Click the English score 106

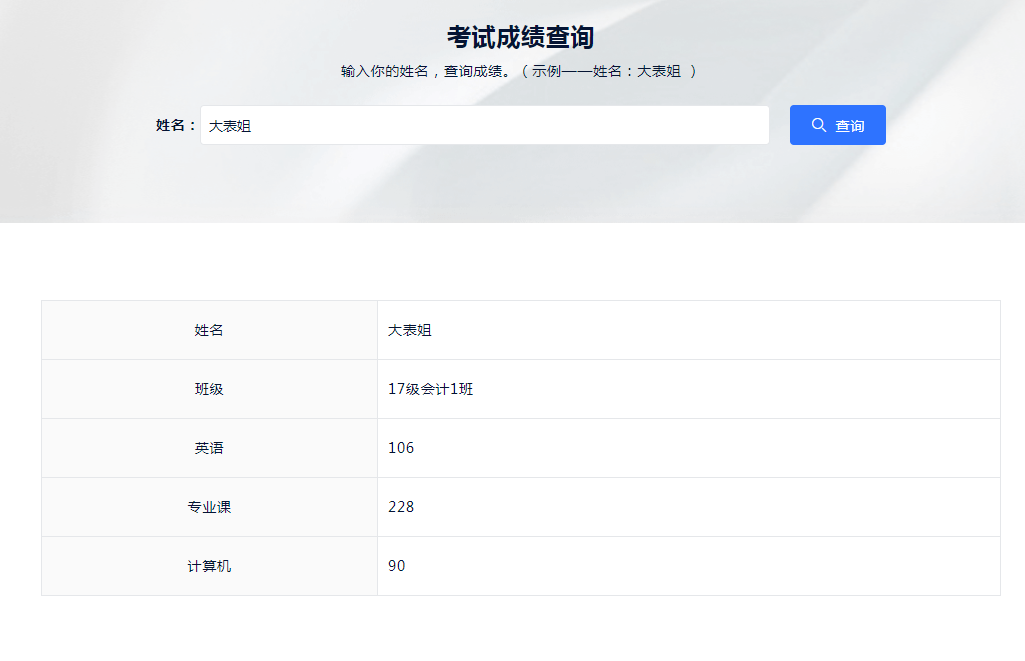click(x=401, y=448)
